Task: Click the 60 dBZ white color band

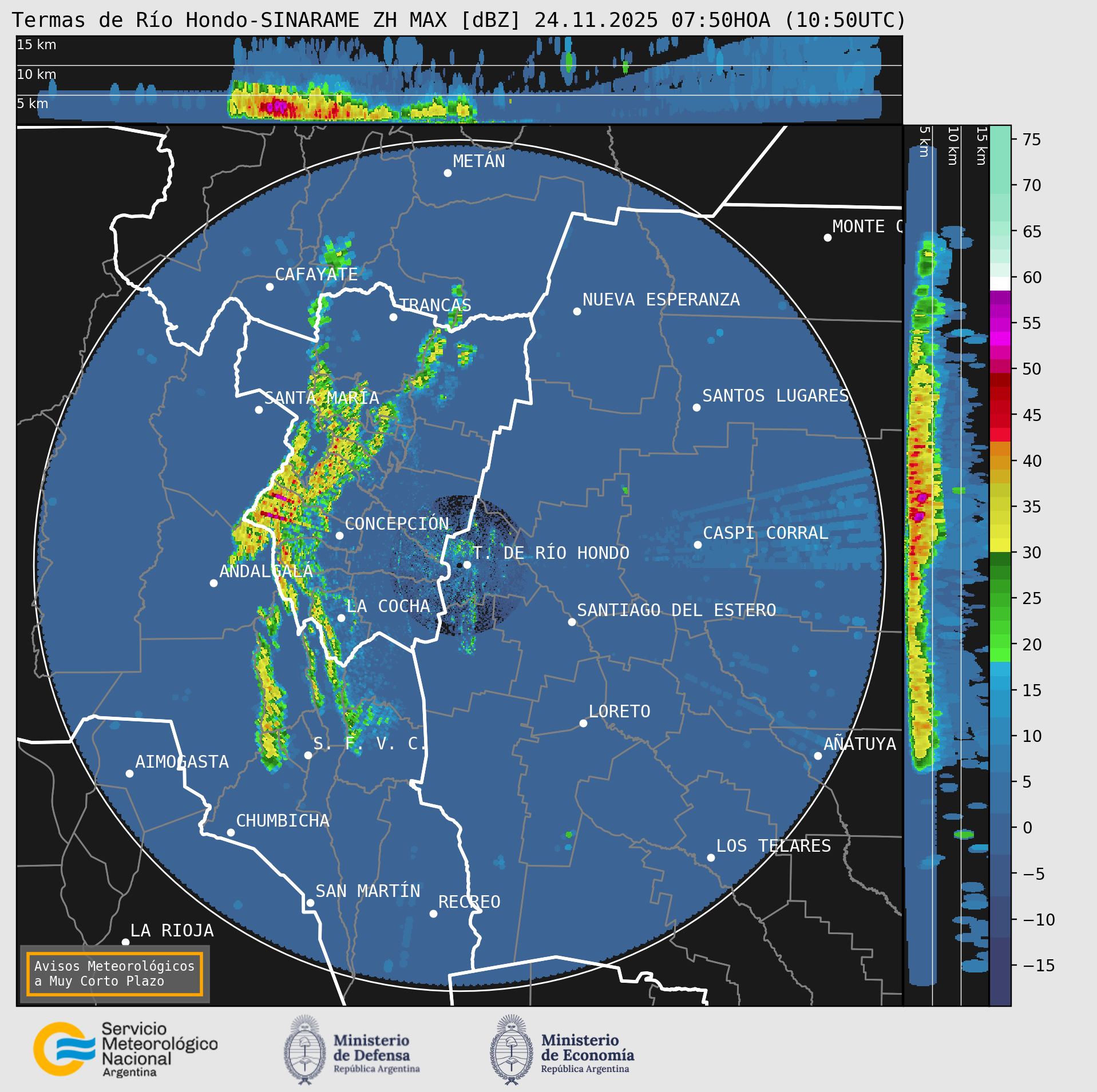Action: click(x=1000, y=284)
